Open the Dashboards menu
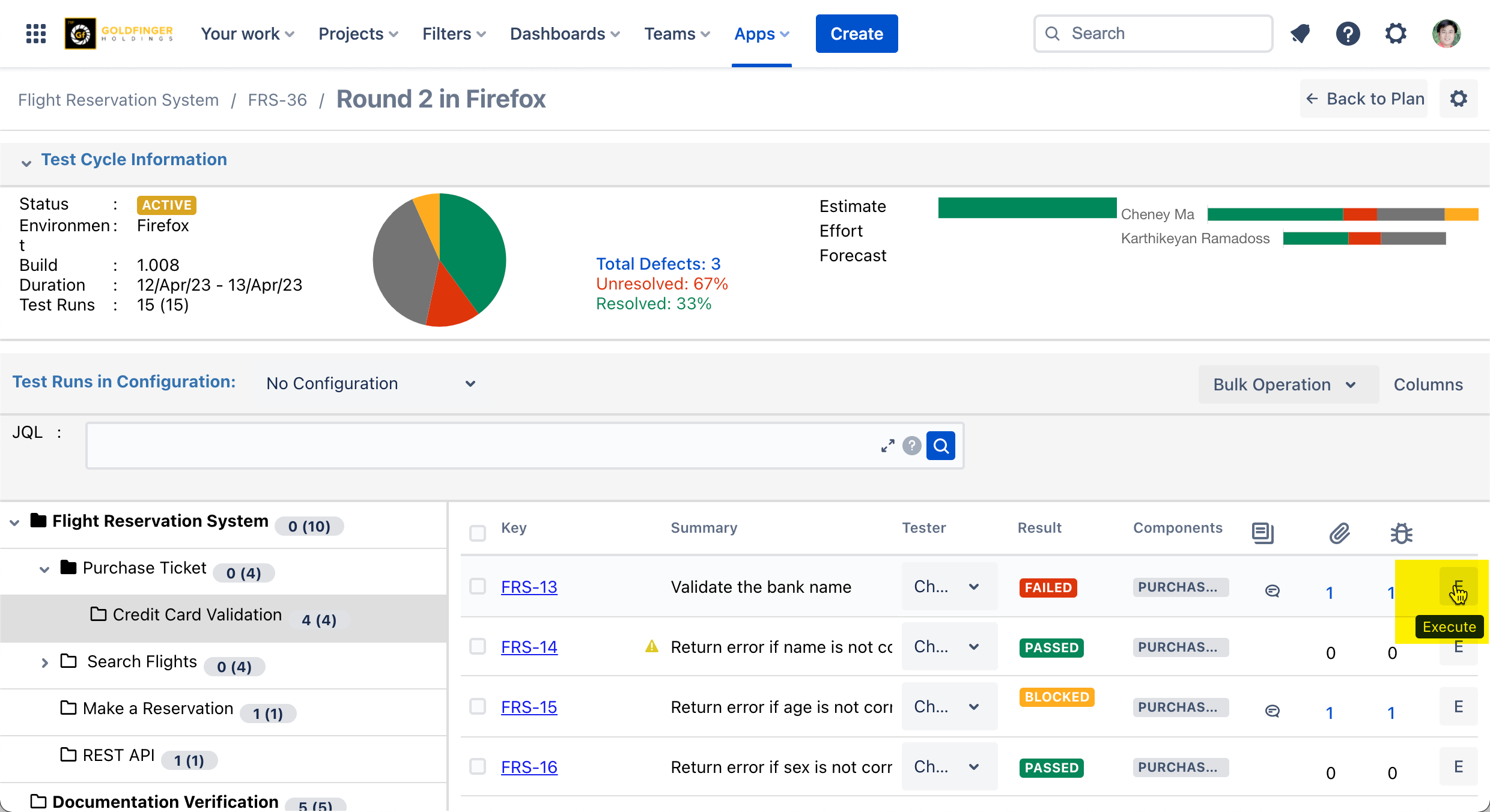1490x812 pixels. 564,34
